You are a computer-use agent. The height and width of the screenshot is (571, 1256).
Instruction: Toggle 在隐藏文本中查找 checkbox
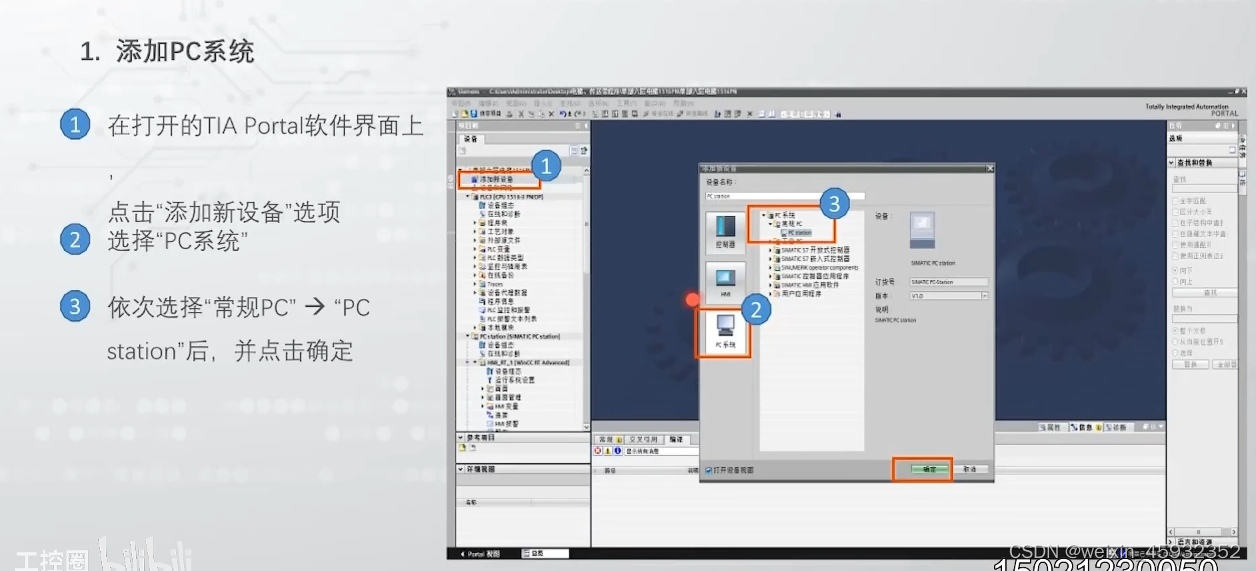(1175, 234)
